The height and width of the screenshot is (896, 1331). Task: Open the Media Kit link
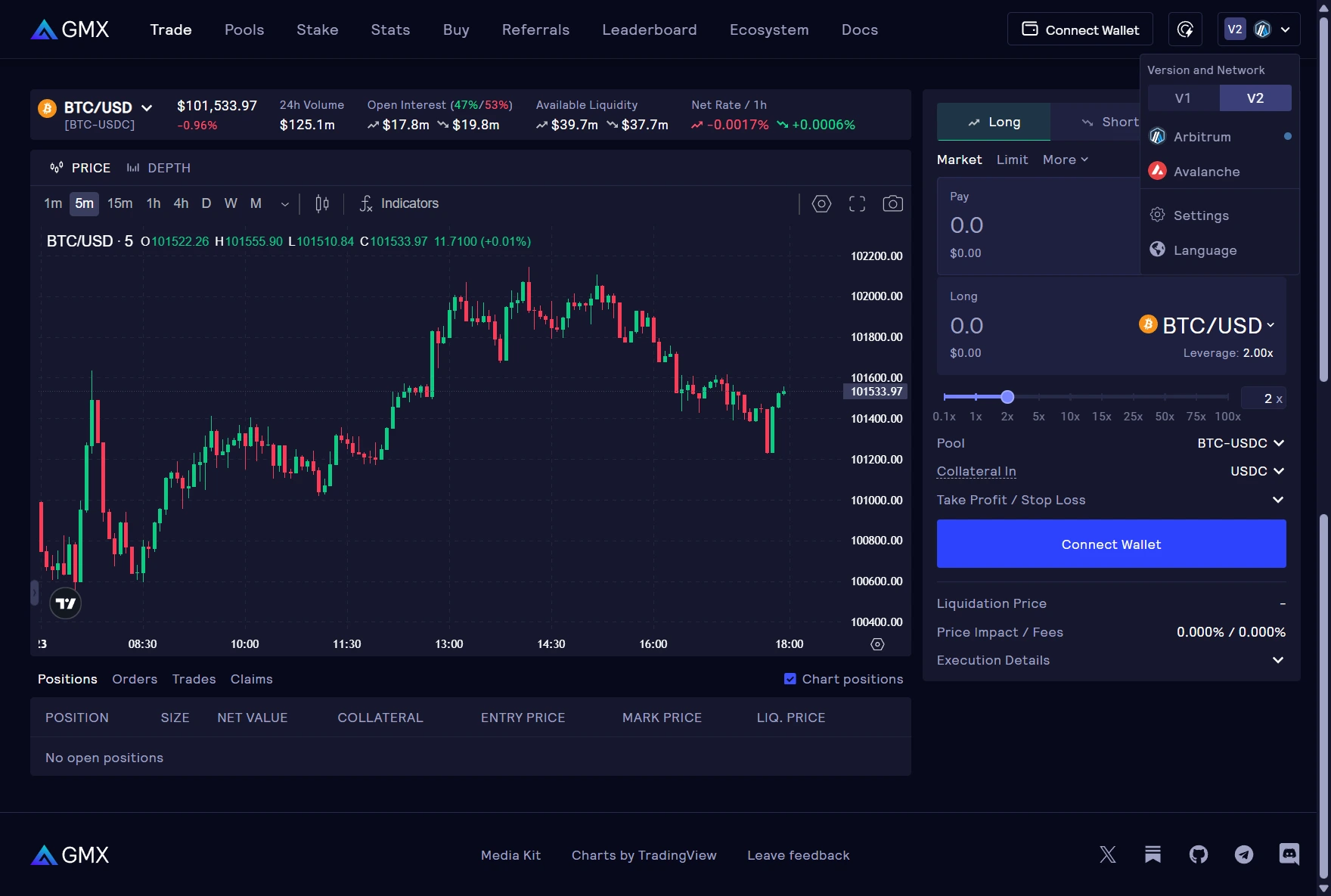511,855
